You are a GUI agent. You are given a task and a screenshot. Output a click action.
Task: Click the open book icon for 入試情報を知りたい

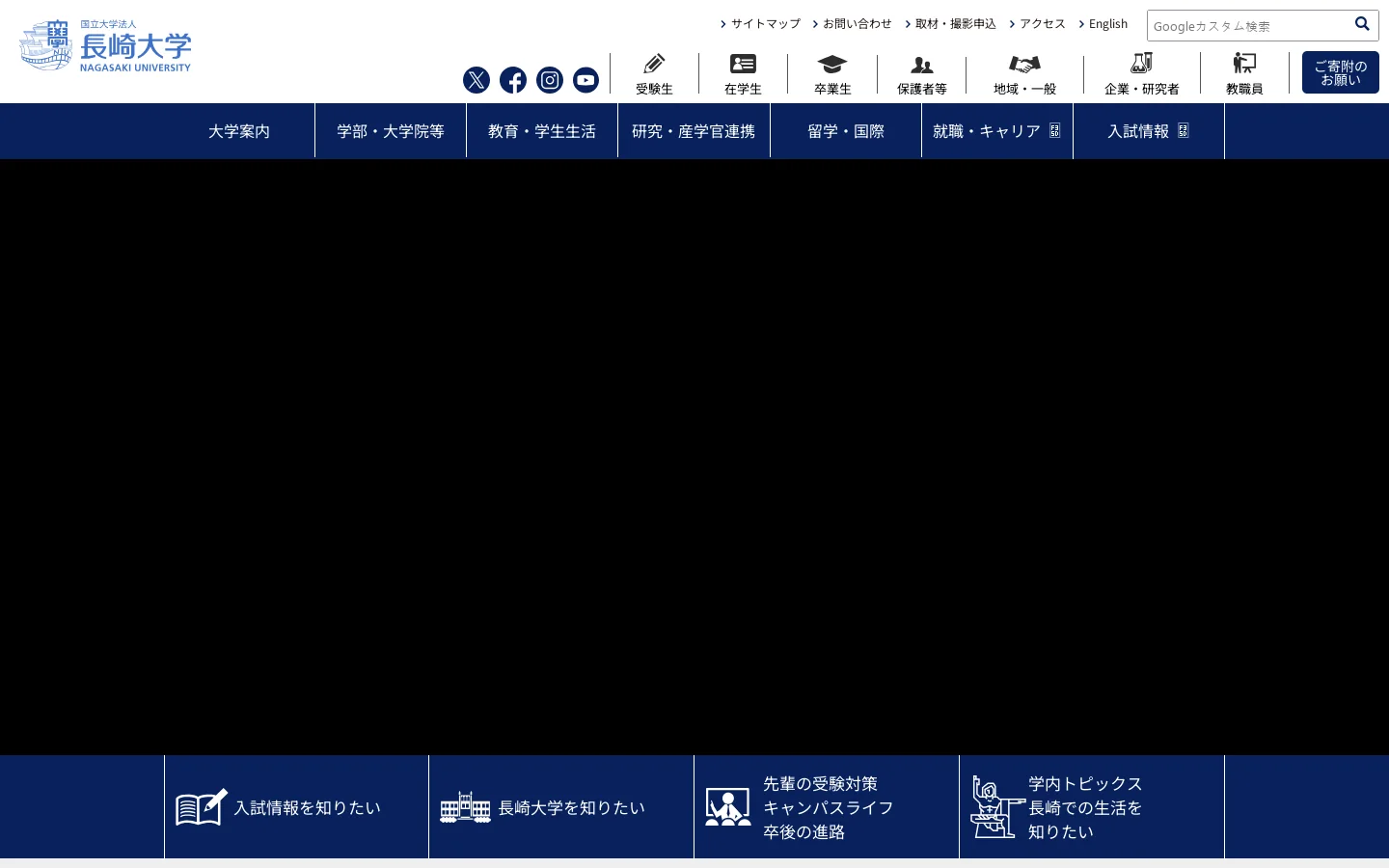(x=202, y=807)
